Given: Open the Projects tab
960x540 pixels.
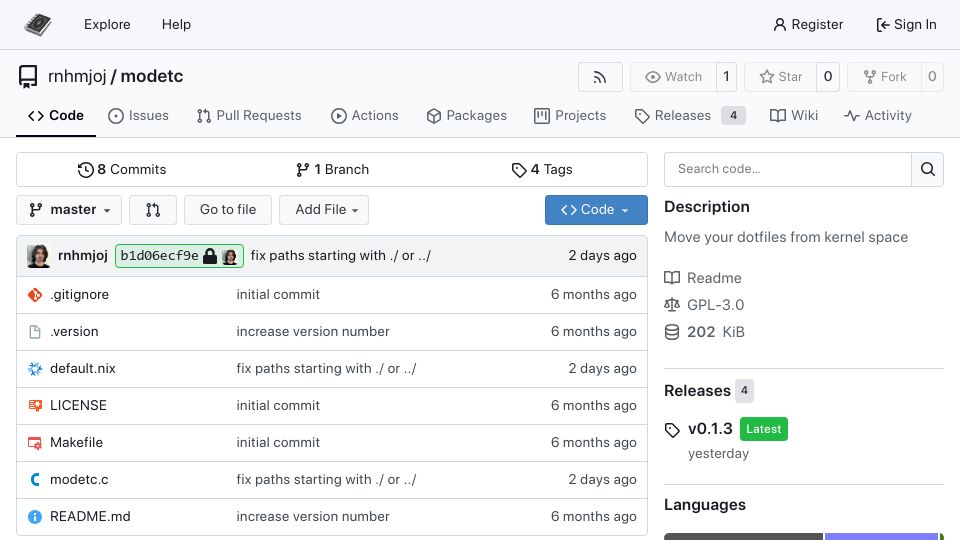Looking at the screenshot, I should pyautogui.click(x=570, y=116).
